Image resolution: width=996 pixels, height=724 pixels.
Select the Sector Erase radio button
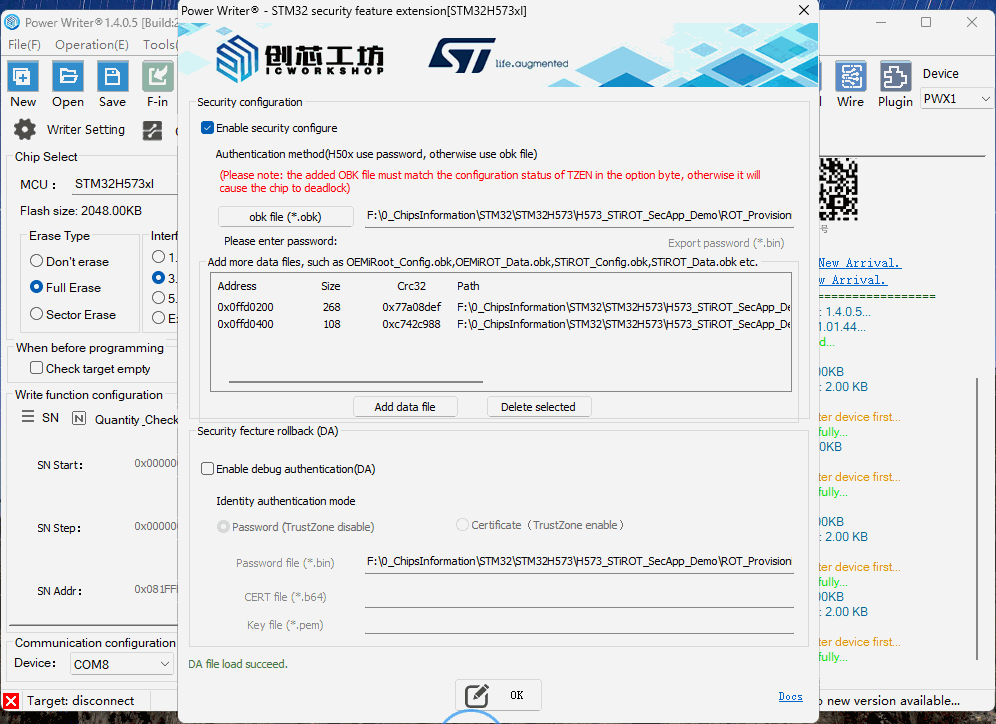(37, 314)
